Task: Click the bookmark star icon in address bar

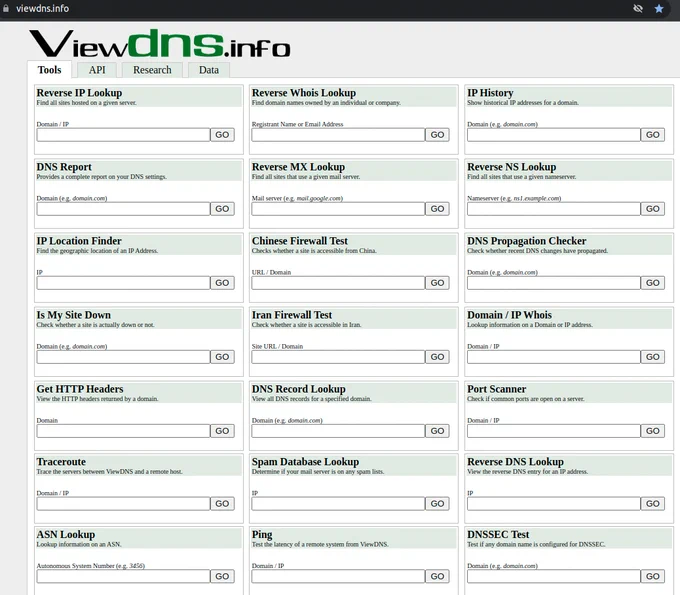Action: coord(659,9)
